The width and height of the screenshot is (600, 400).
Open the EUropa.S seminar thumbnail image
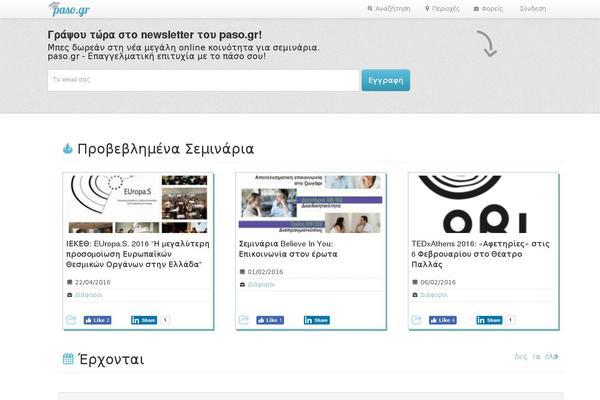coord(138,204)
